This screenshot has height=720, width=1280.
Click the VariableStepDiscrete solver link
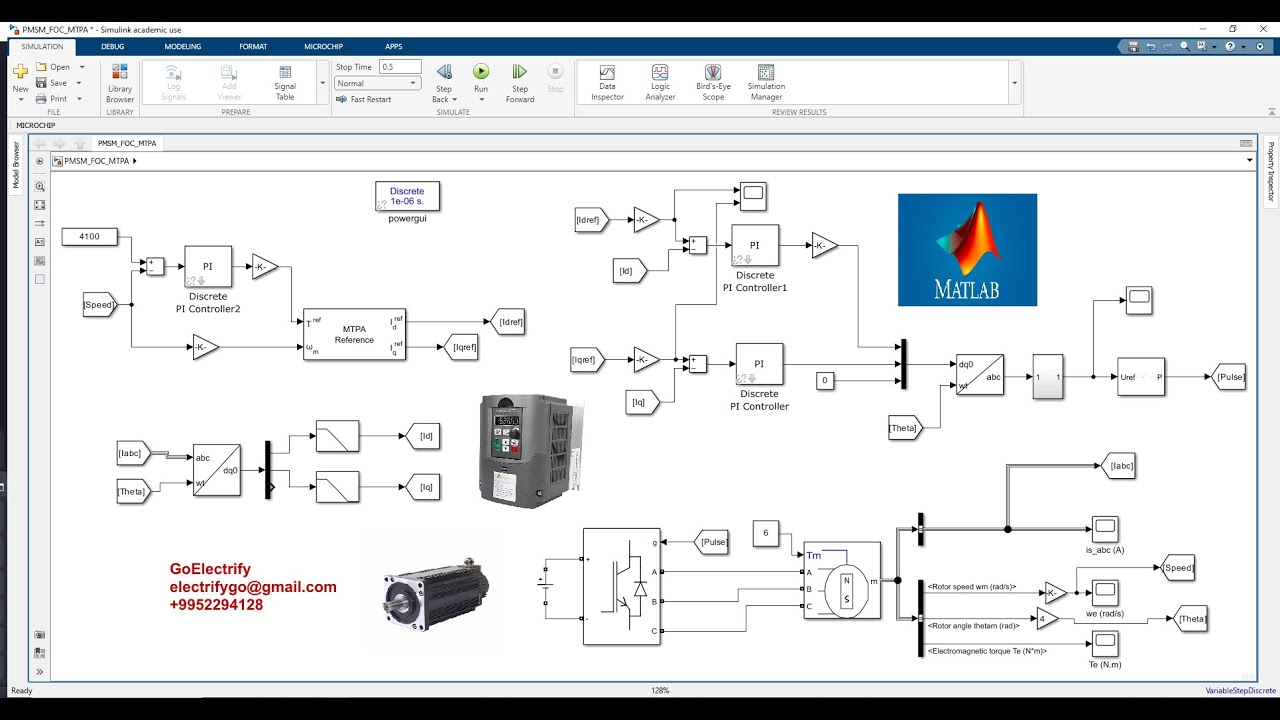pos(1240,691)
